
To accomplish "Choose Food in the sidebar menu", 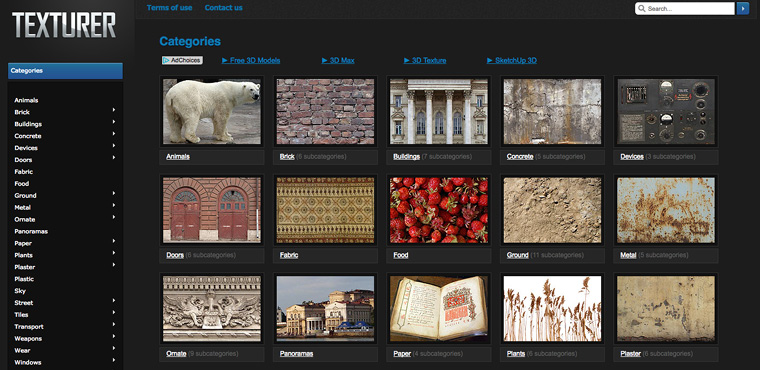I will [22, 184].
